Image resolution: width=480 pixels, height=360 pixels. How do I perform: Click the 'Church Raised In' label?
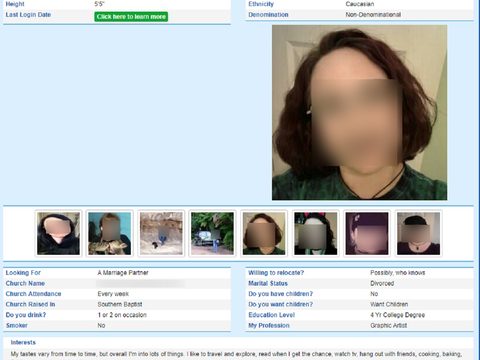pyautogui.click(x=30, y=304)
